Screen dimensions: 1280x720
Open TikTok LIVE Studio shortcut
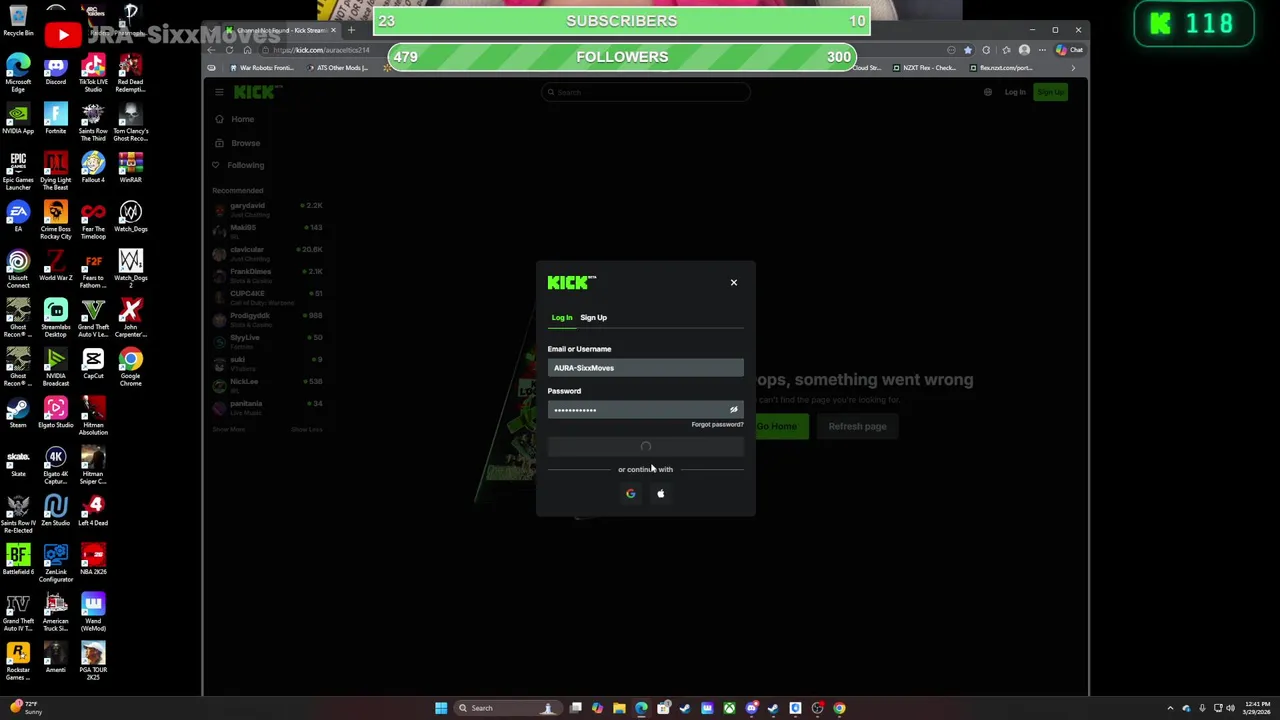pos(93,74)
